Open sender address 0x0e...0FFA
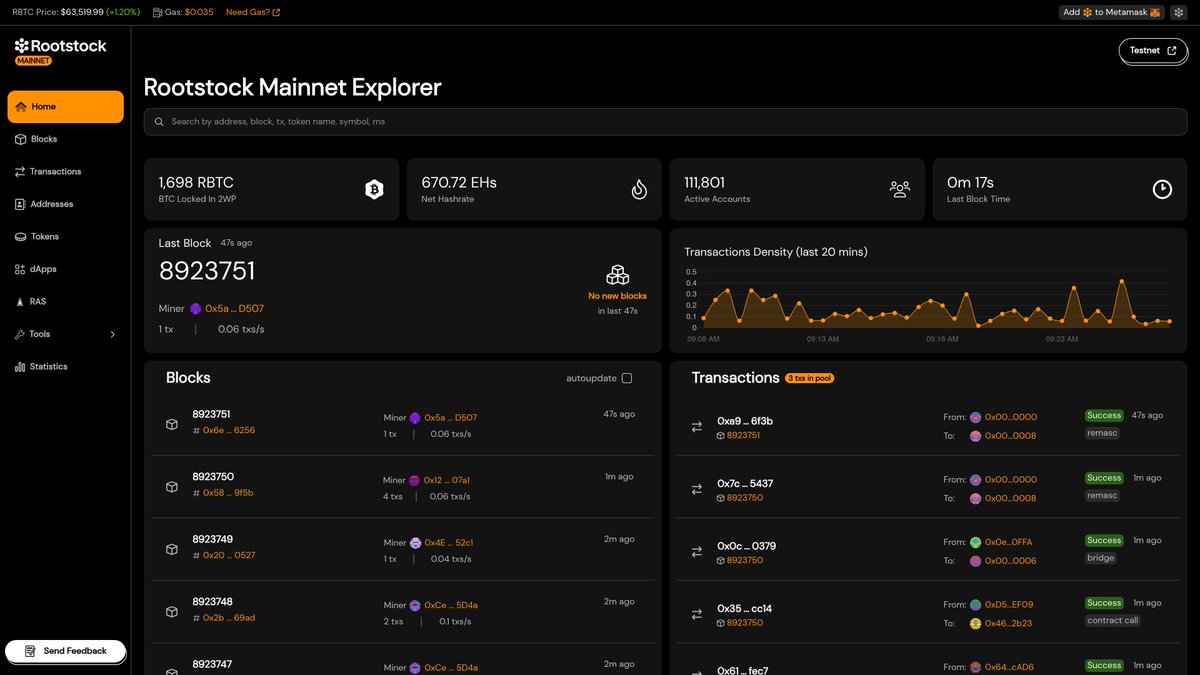The width and height of the screenshot is (1200, 675). pyautogui.click(x=1008, y=542)
